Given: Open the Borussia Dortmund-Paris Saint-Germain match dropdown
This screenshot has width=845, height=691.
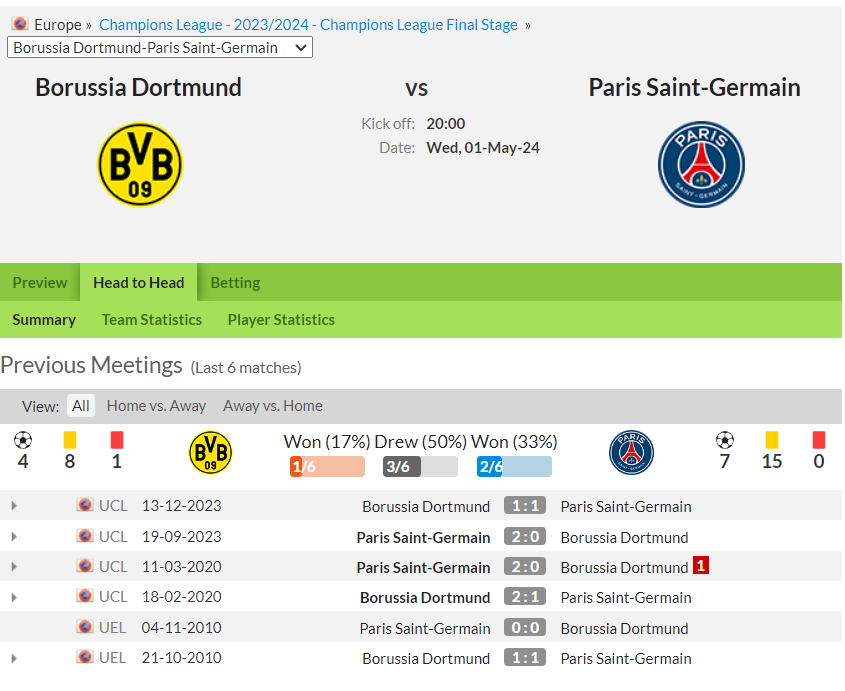Looking at the screenshot, I should (160, 47).
